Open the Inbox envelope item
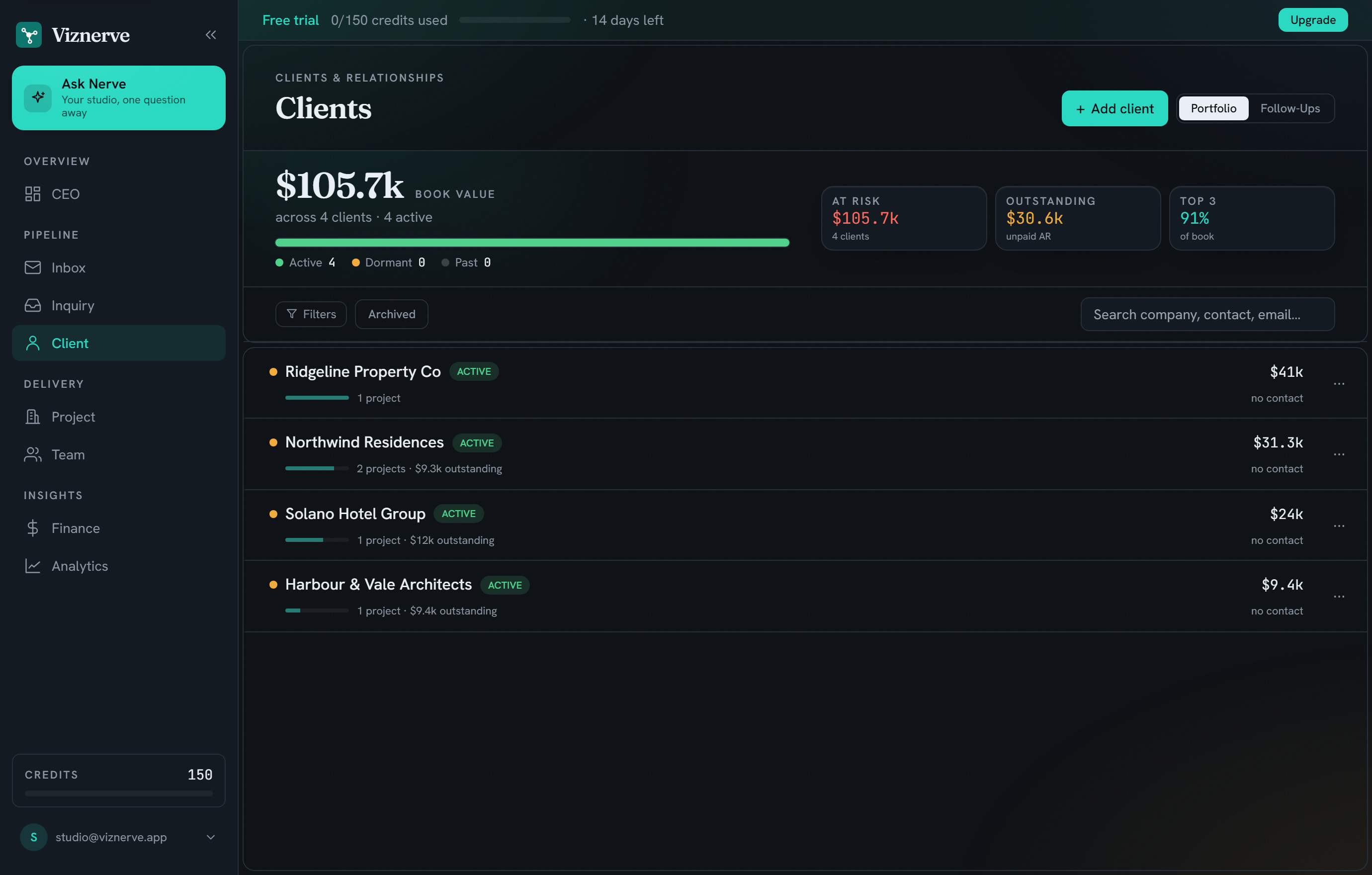Image resolution: width=1372 pixels, height=875 pixels. pyautogui.click(x=118, y=267)
